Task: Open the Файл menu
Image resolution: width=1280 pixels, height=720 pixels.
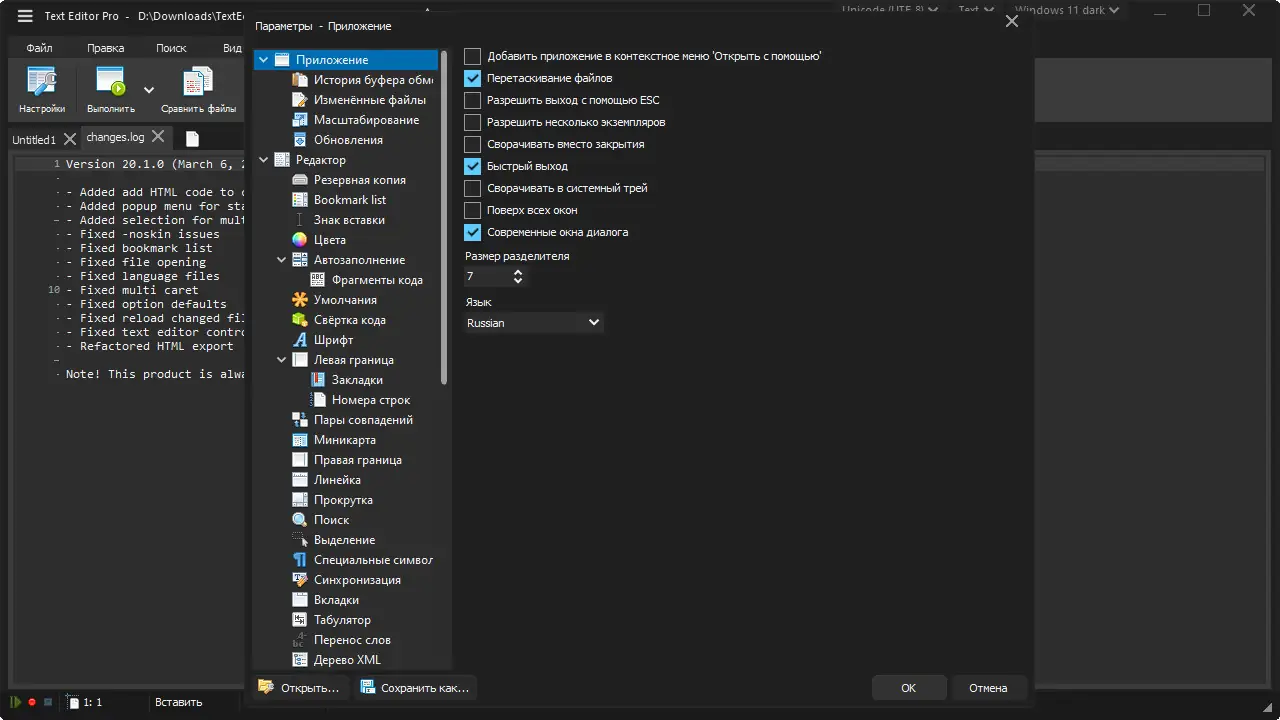Action: pyautogui.click(x=40, y=48)
